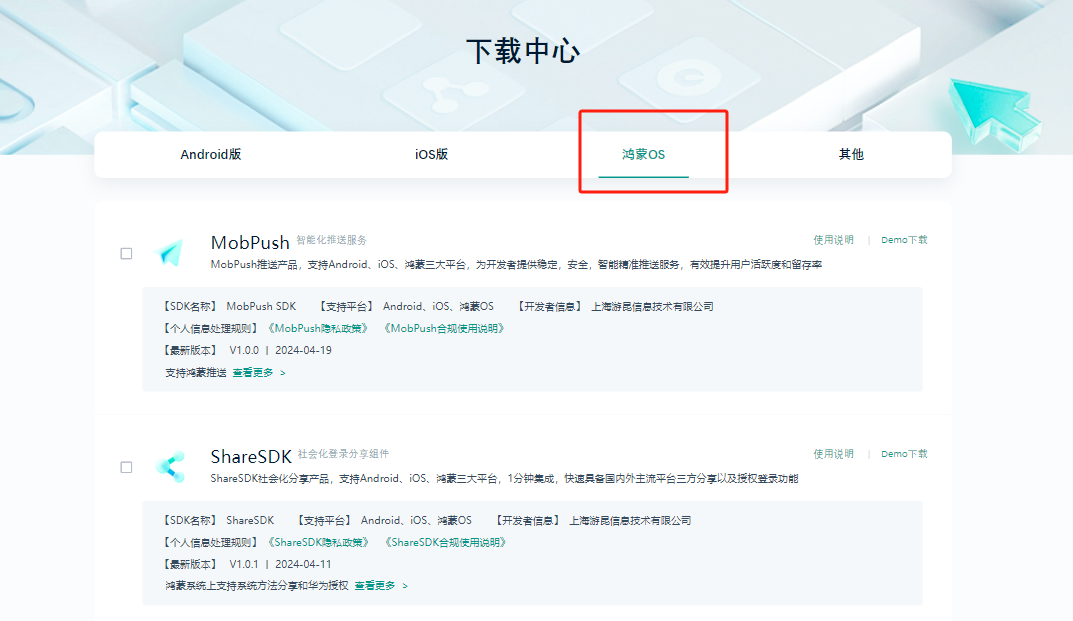1073x621 pixels.
Task: Click the MobPush paper-plane logo icon
Action: 171,250
